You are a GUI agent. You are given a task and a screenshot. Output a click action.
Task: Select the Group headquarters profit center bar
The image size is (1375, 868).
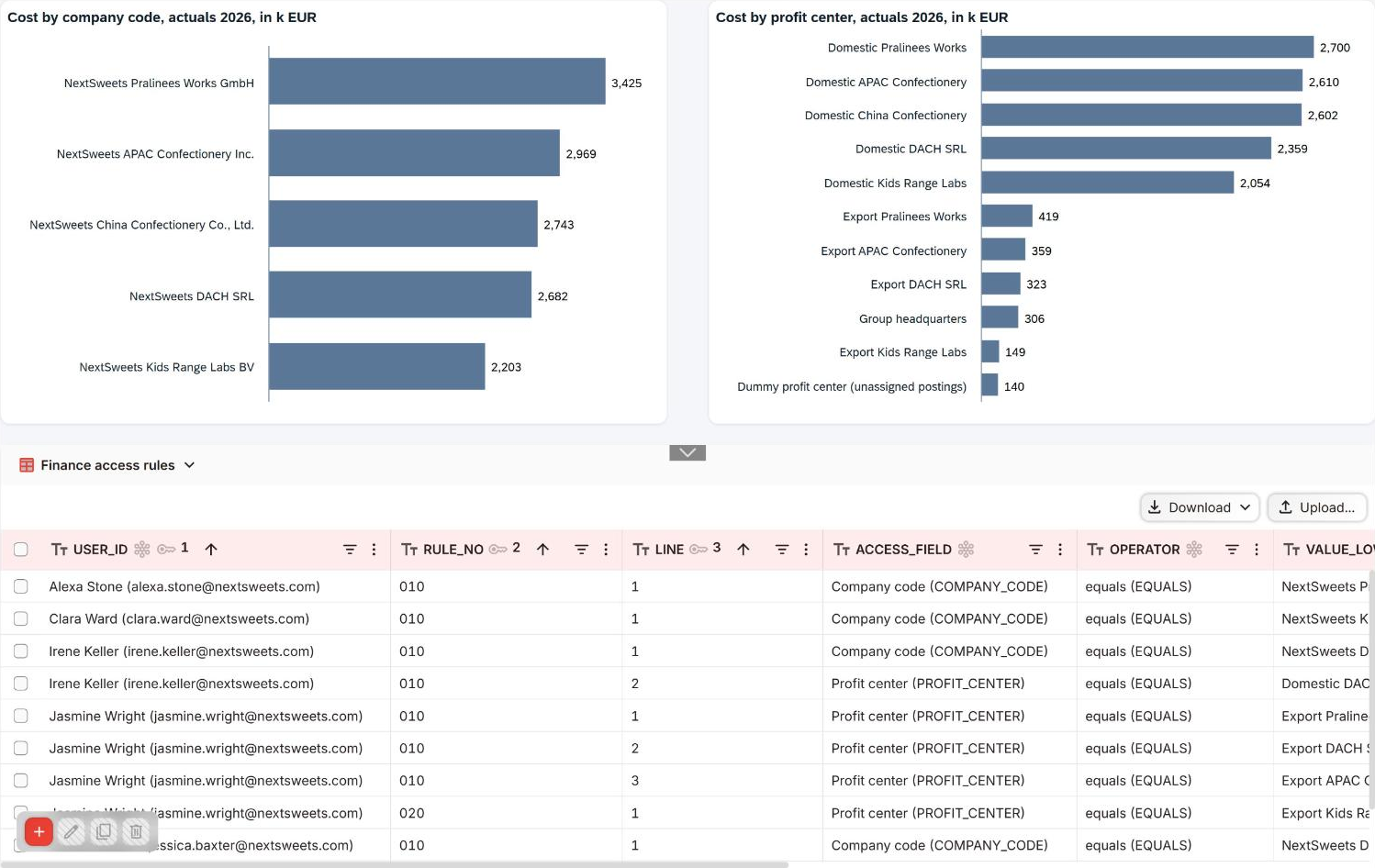1000,317
